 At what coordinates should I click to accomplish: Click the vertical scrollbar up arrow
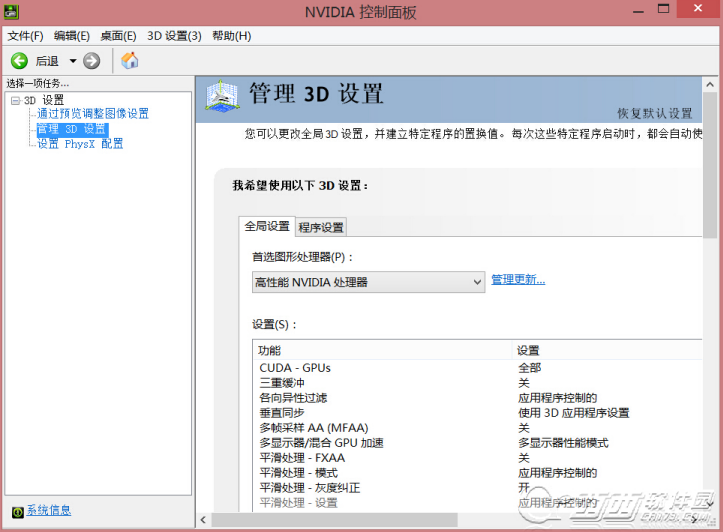(x=710, y=84)
